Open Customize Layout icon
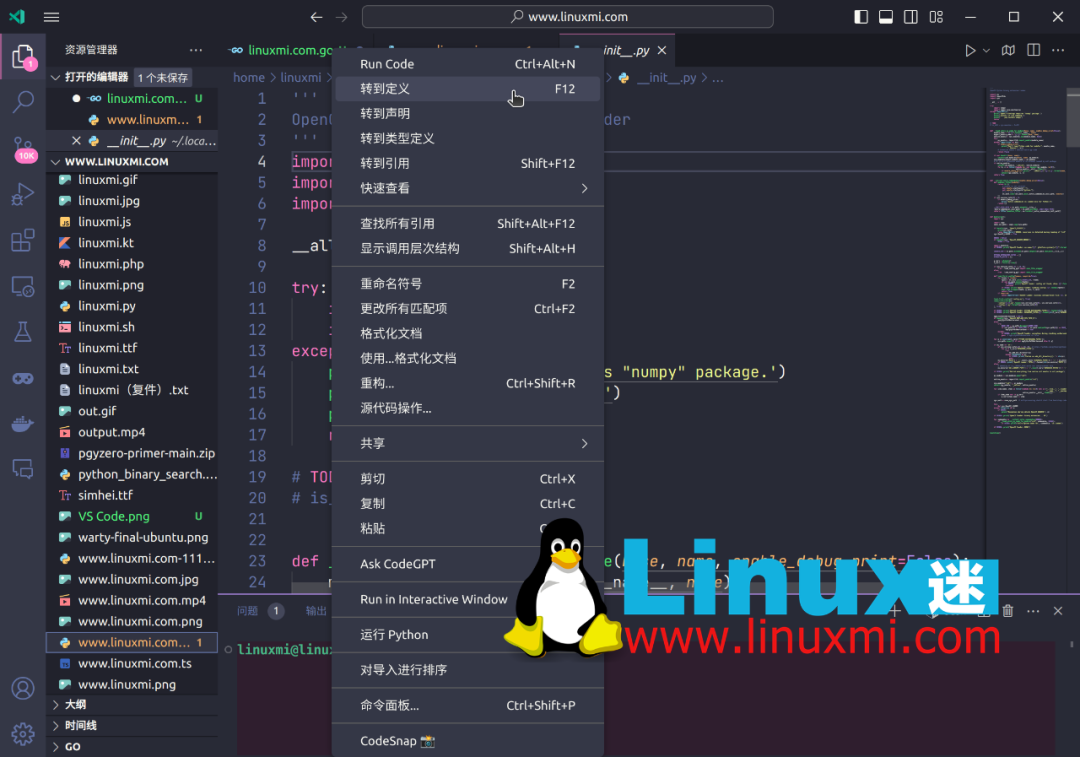Viewport: 1080px width, 757px height. (x=936, y=17)
